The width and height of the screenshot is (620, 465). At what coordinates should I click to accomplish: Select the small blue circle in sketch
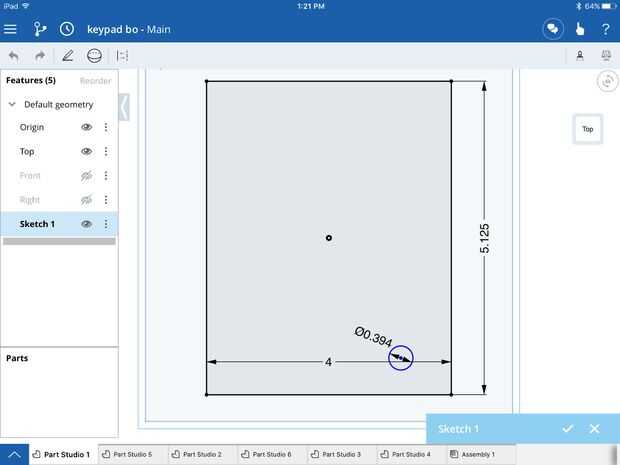click(401, 358)
